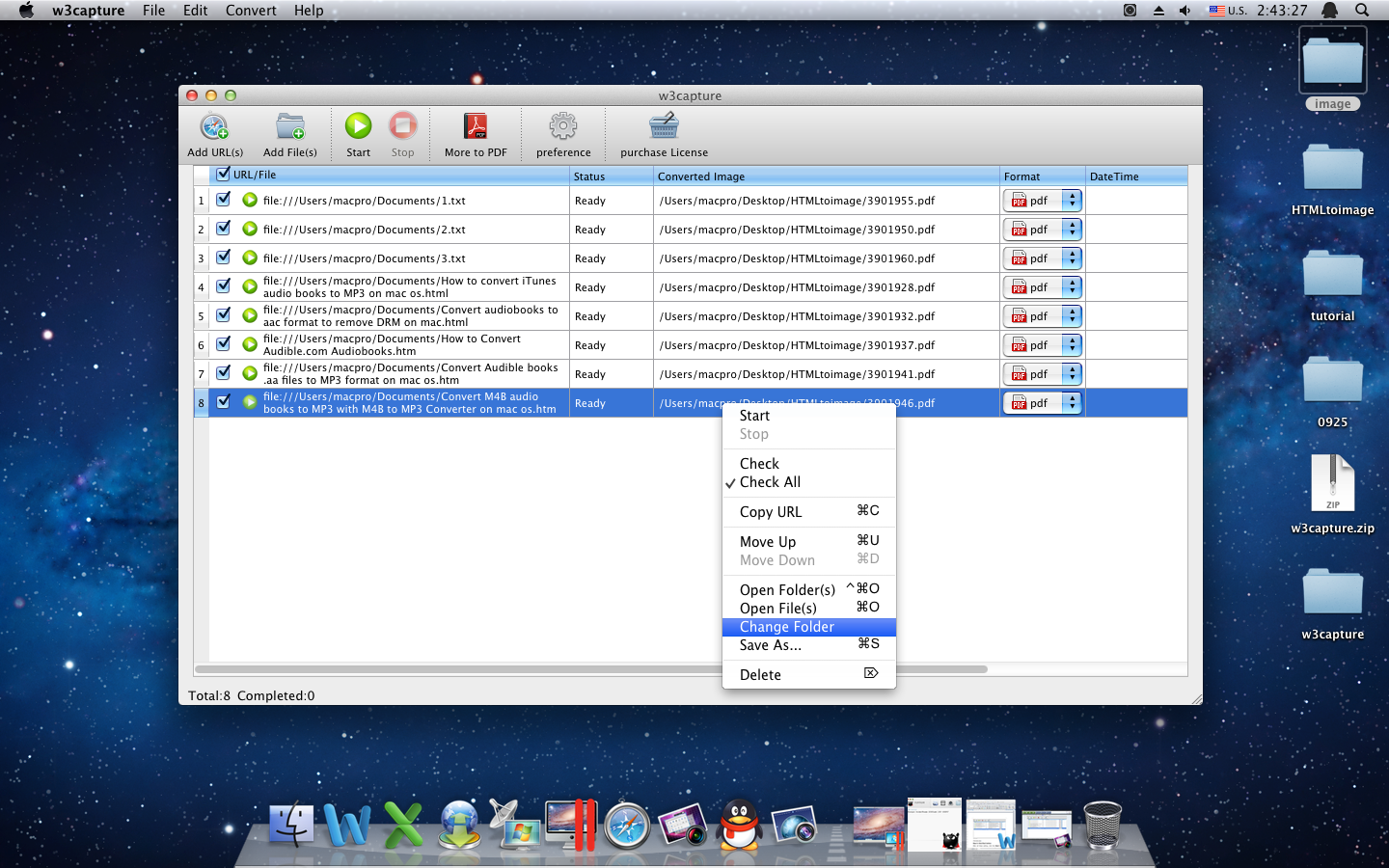Click the green play icon for 1.txt

click(x=250, y=200)
